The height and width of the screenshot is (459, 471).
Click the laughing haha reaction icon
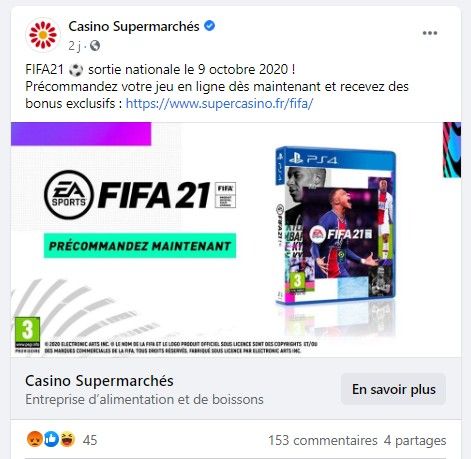point(68,440)
